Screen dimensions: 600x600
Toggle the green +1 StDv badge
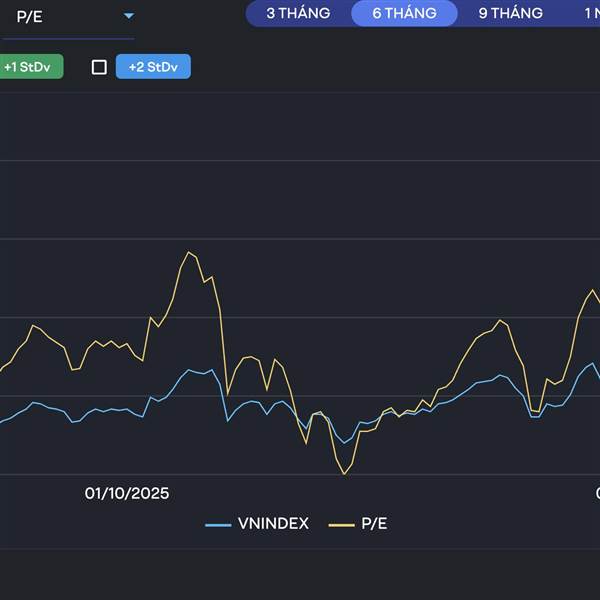point(30,67)
